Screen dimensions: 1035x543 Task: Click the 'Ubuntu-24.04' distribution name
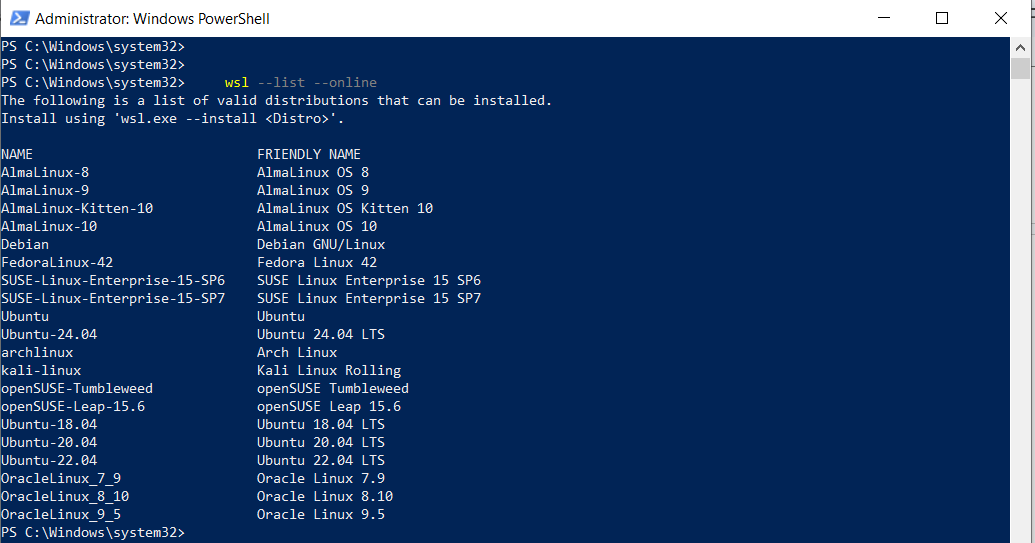[x=49, y=334]
